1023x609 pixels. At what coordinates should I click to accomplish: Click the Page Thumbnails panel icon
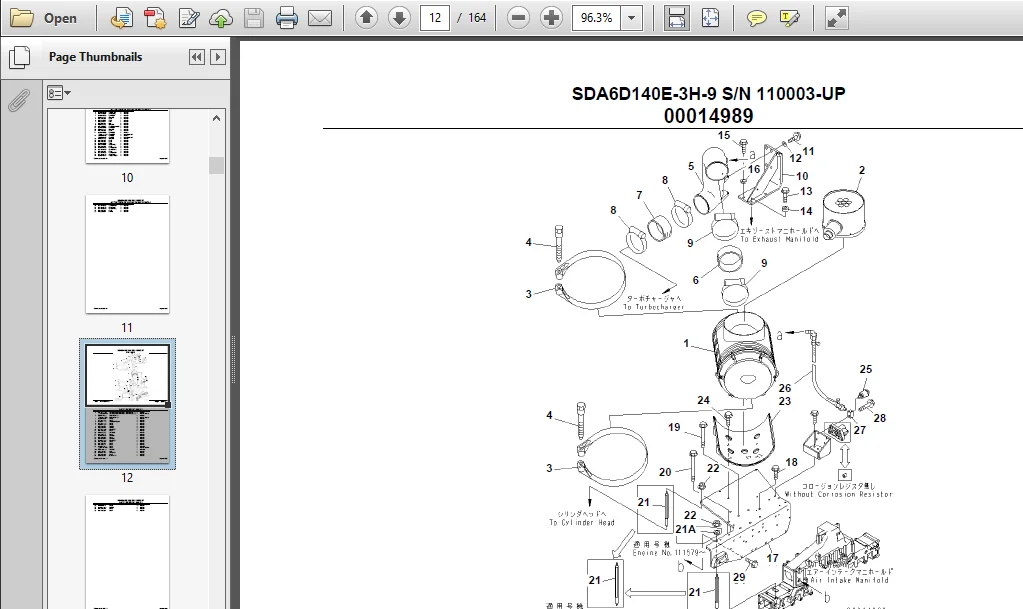pos(19,57)
